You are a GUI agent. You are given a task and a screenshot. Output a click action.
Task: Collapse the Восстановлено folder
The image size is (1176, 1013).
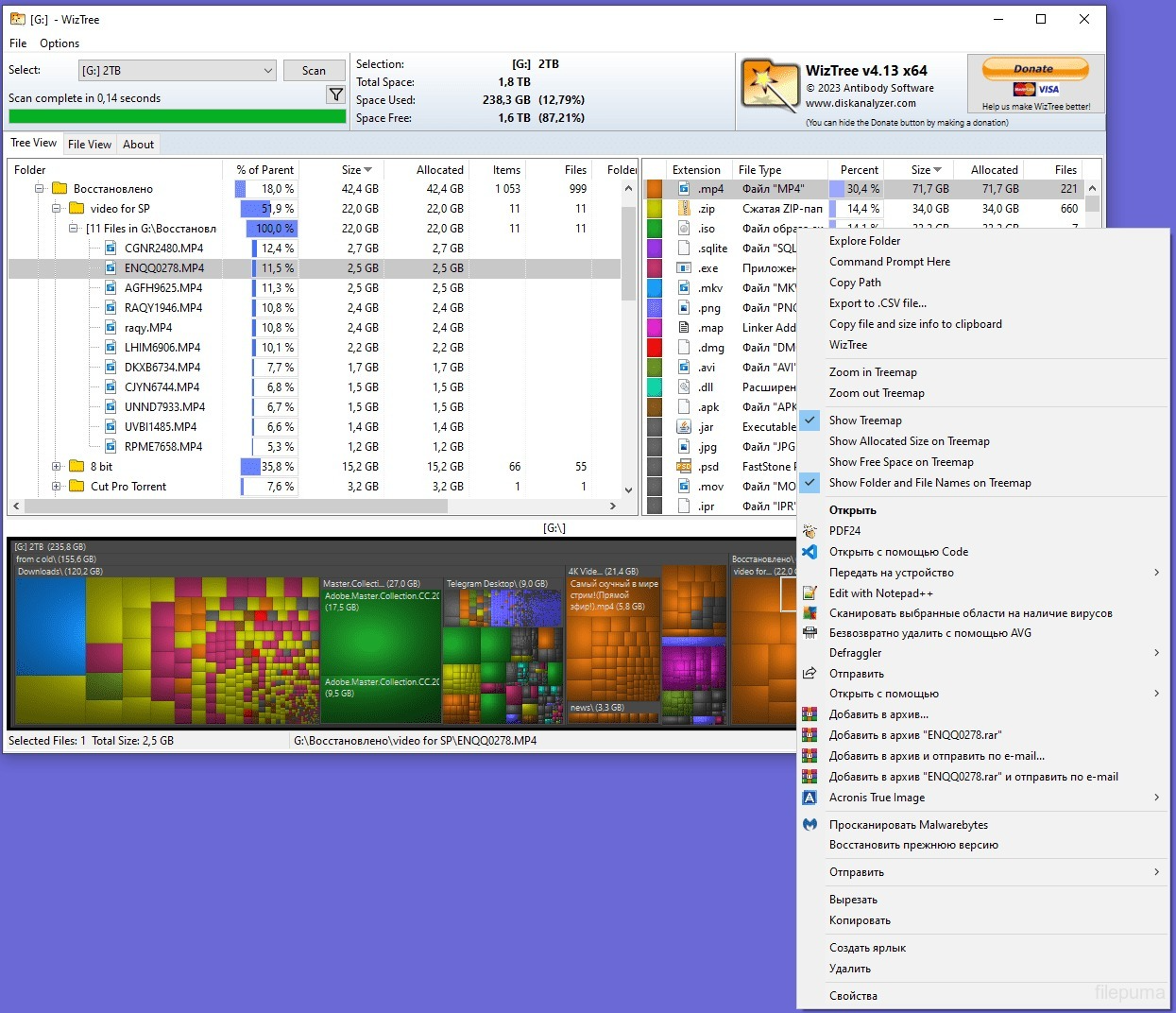point(39,188)
